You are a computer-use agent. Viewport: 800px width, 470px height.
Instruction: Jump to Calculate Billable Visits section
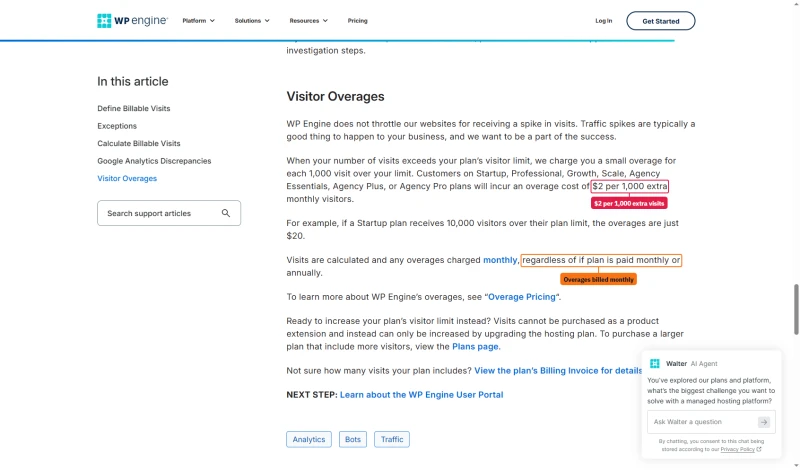[x=139, y=143]
